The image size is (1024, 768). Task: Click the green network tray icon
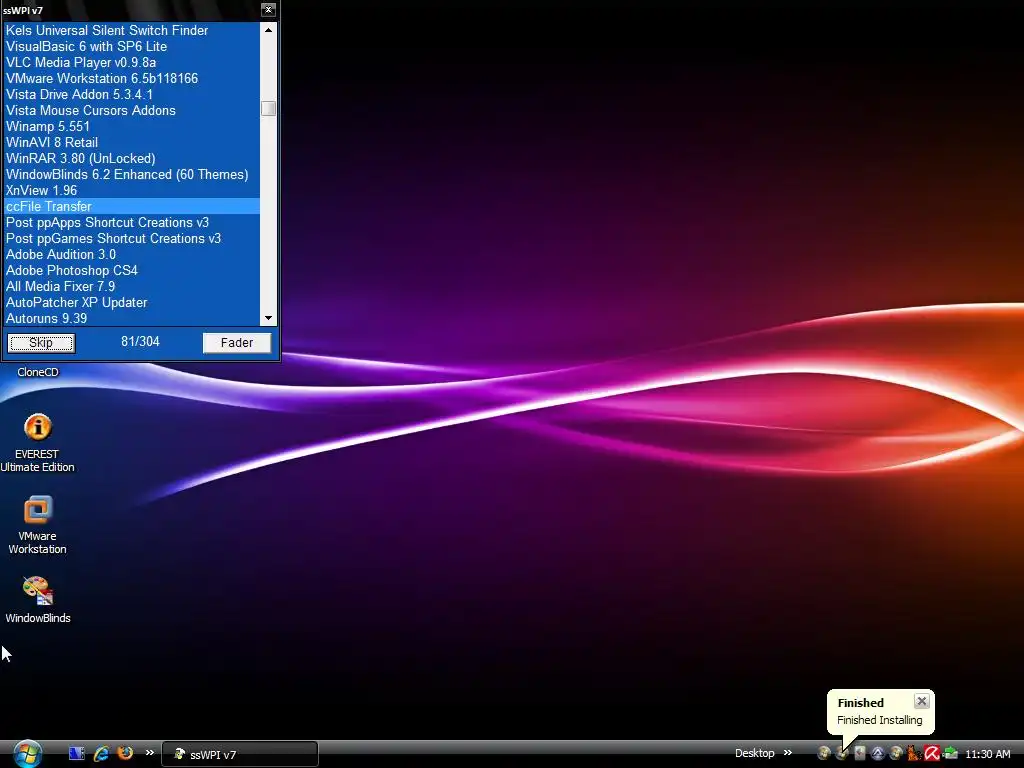pyautogui.click(x=950, y=753)
